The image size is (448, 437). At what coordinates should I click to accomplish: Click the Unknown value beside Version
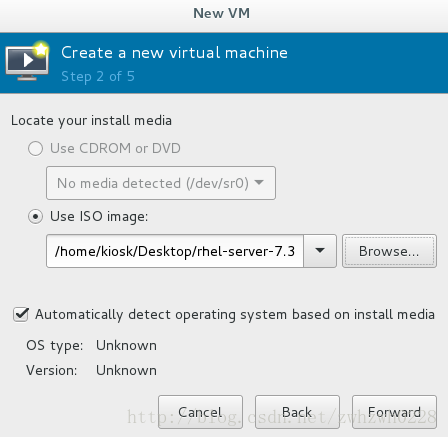click(x=126, y=370)
